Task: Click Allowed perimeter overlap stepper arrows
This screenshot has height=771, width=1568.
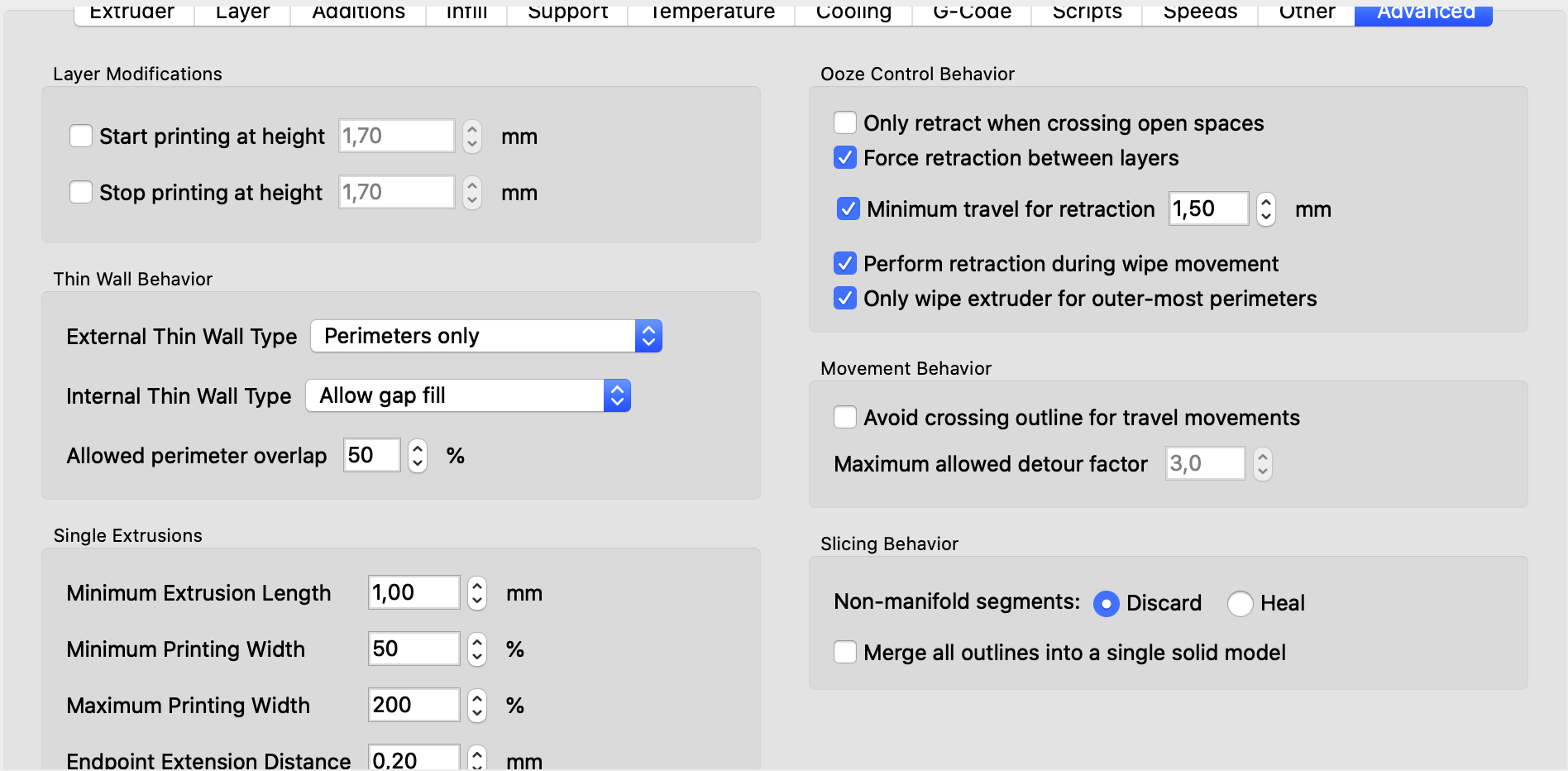Action: point(418,455)
